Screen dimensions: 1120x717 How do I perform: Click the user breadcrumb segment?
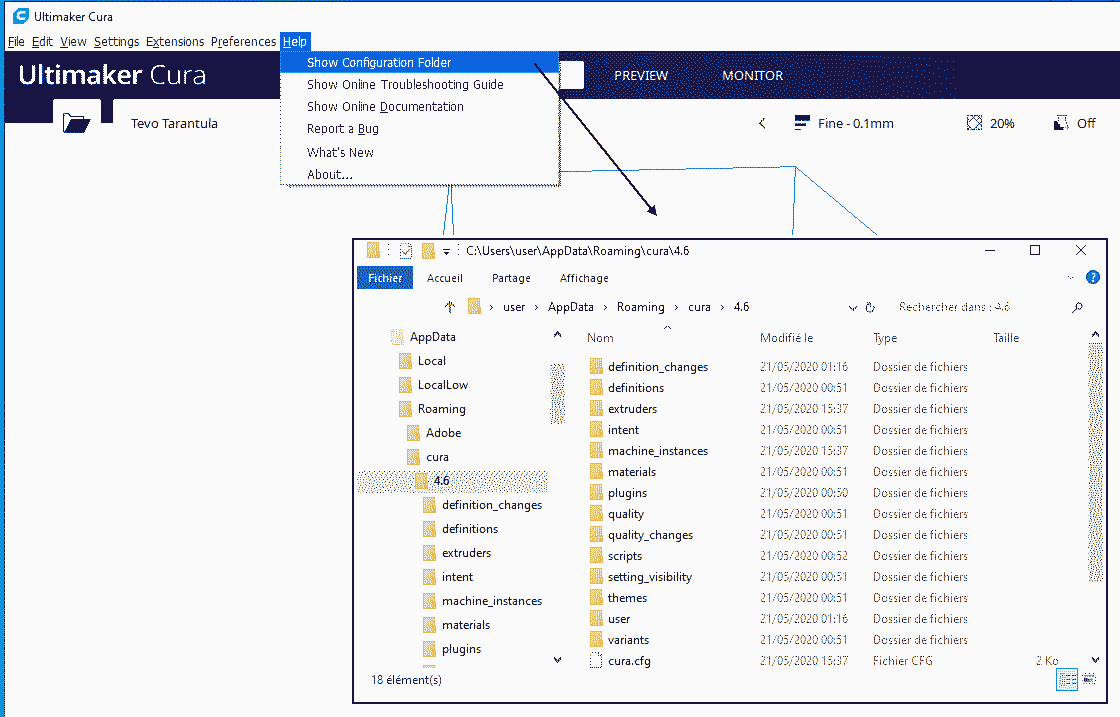514,307
